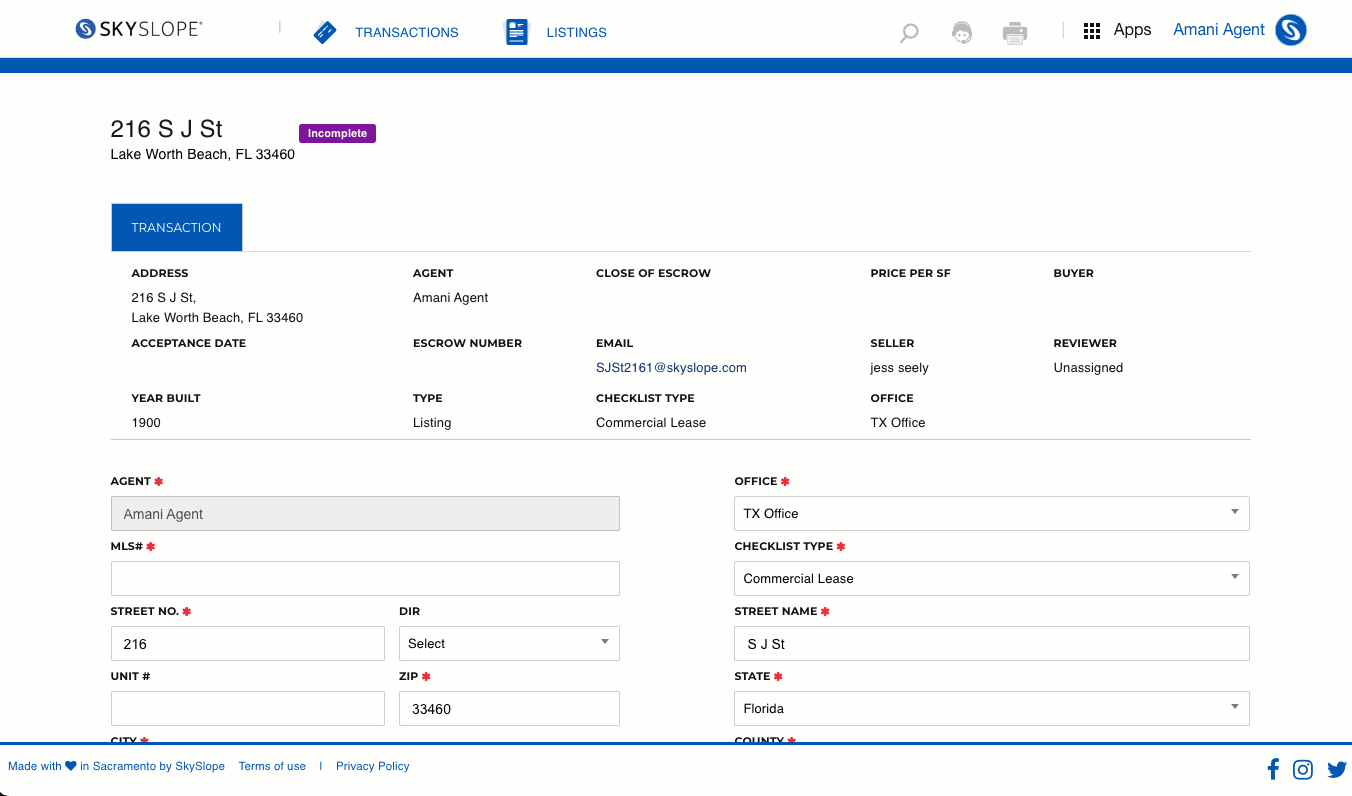Click the '216 S J St' page heading
1352x796 pixels.
pyautogui.click(x=166, y=128)
